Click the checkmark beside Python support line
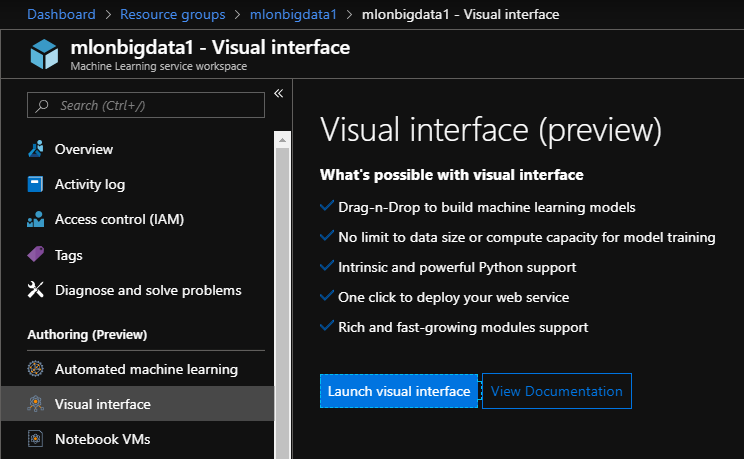This screenshot has width=744, height=459. [326, 266]
